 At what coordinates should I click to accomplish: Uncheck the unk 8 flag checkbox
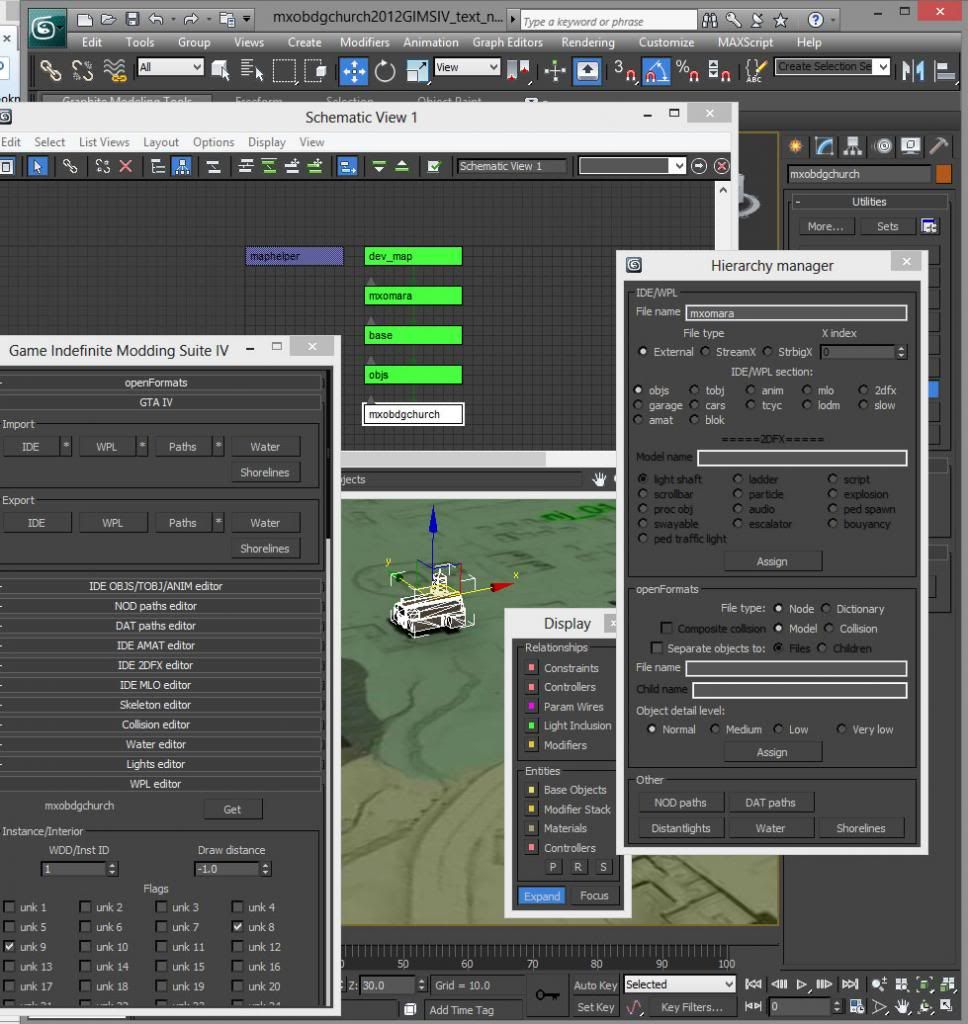(237, 927)
